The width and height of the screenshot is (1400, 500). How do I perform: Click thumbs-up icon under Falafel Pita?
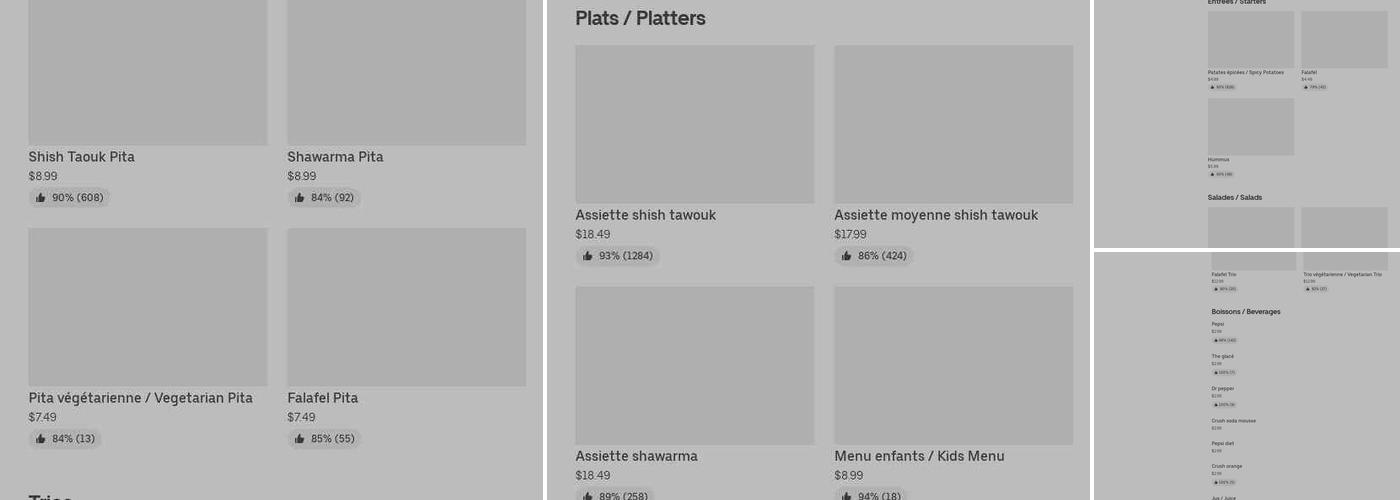pyautogui.click(x=300, y=439)
